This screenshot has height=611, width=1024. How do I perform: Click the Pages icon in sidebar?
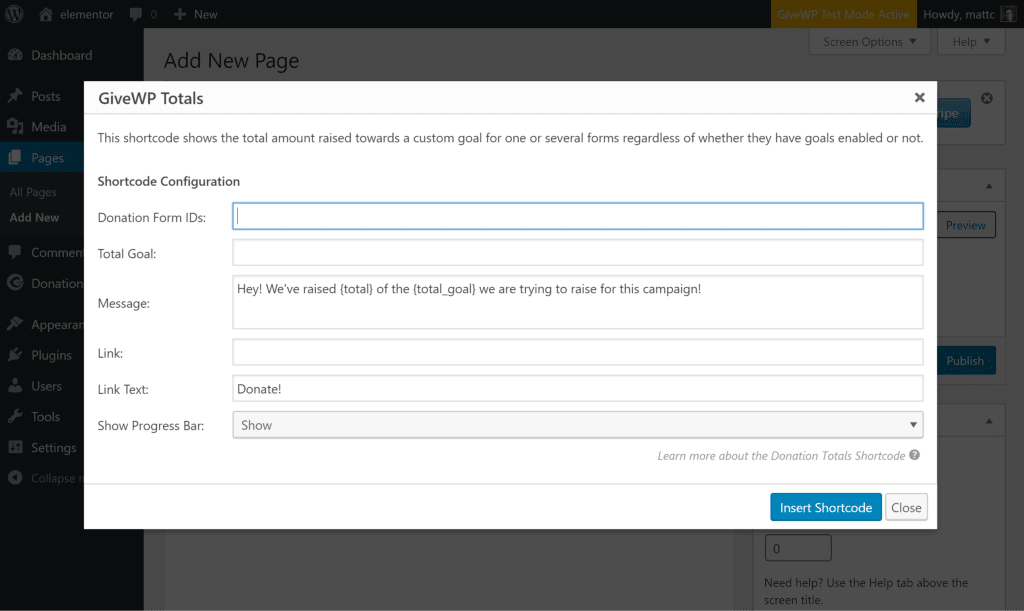pyautogui.click(x=15, y=157)
